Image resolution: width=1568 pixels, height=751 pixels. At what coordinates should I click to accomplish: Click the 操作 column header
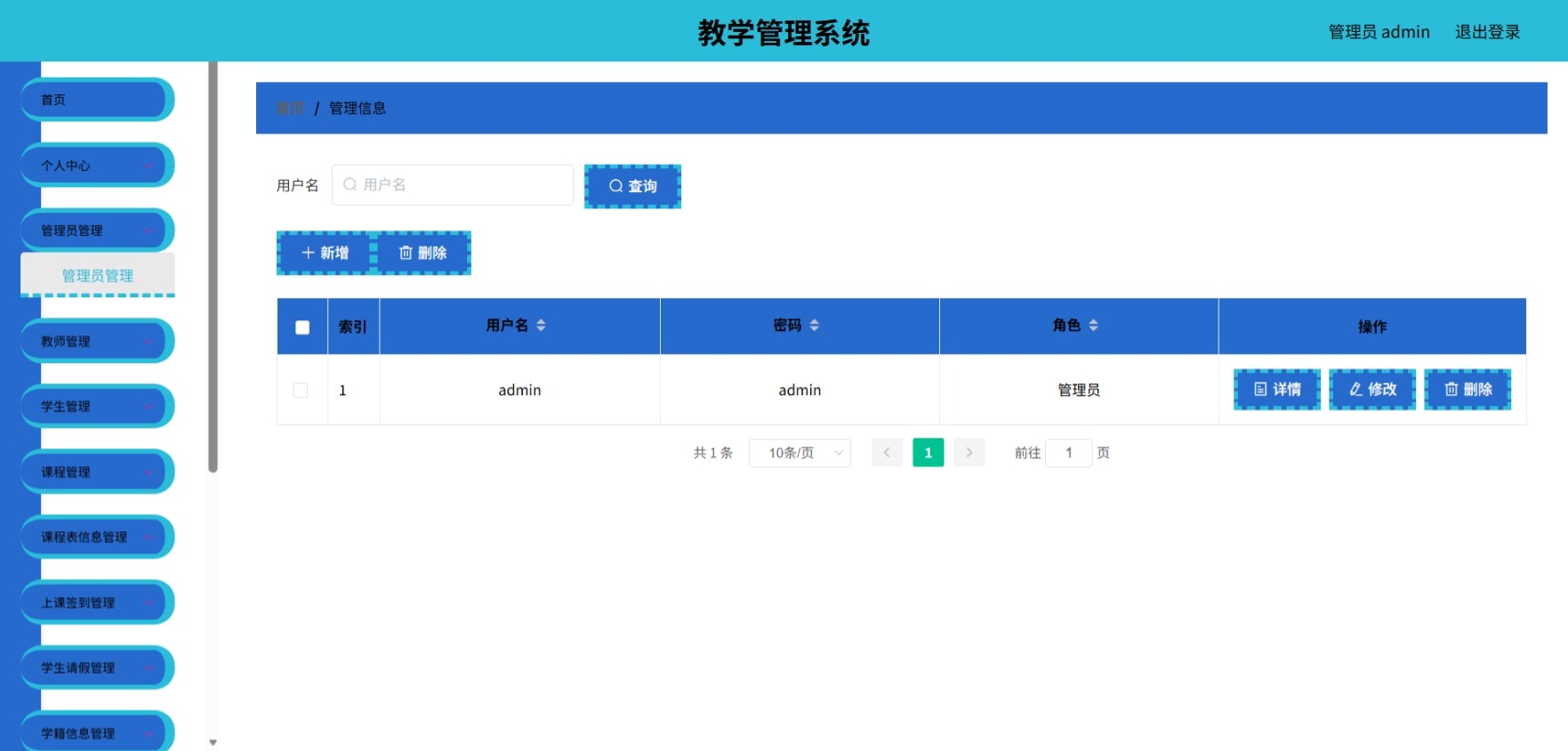[x=1372, y=327]
